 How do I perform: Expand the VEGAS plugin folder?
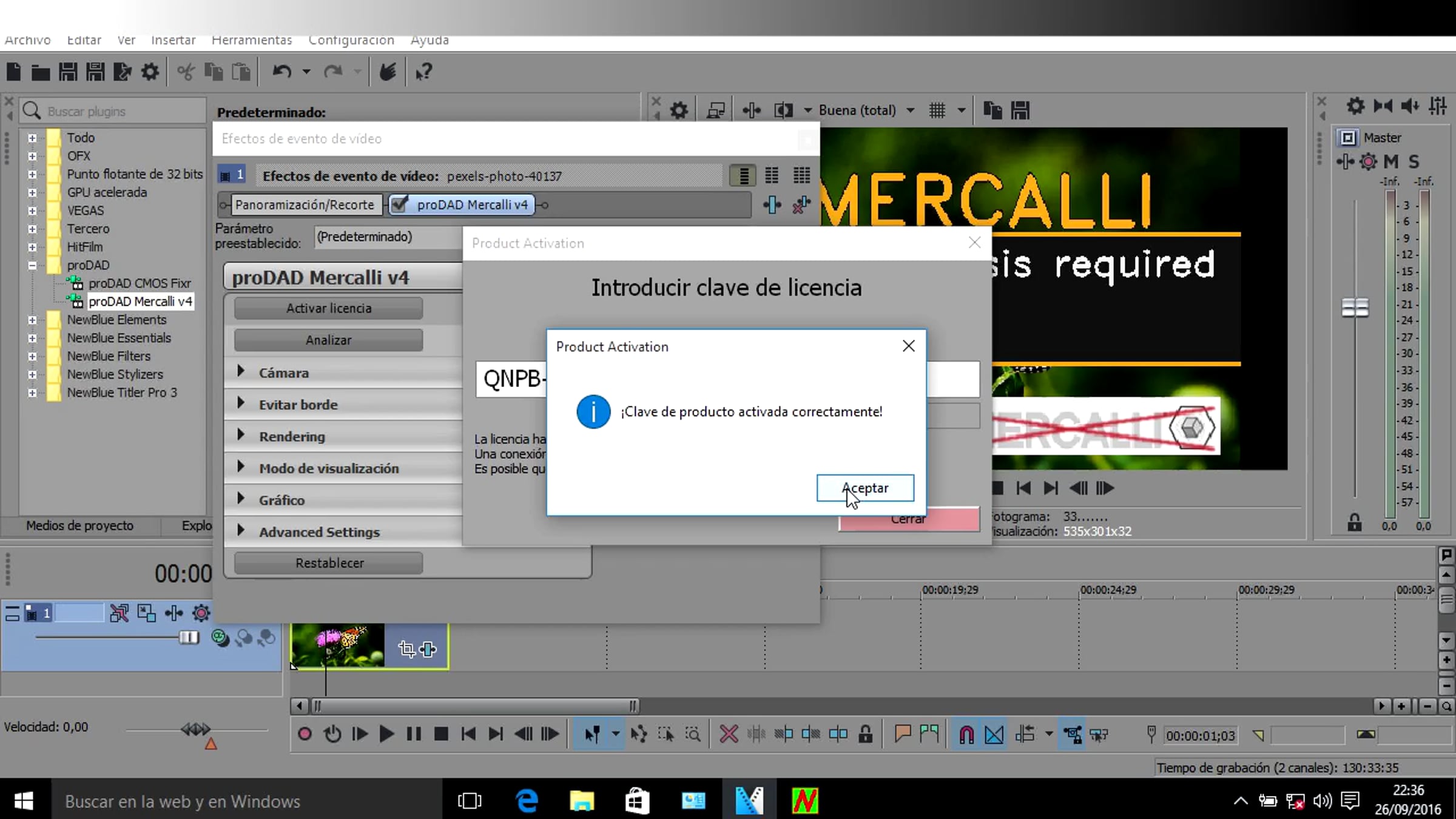click(32, 211)
